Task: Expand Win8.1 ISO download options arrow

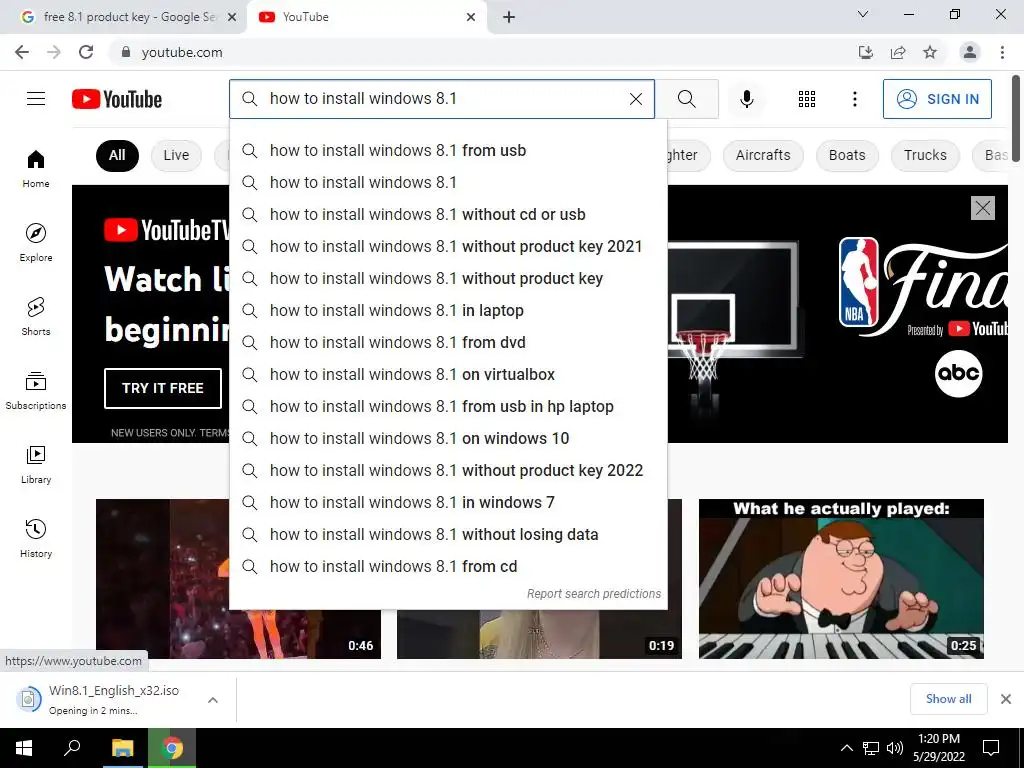Action: [212, 700]
